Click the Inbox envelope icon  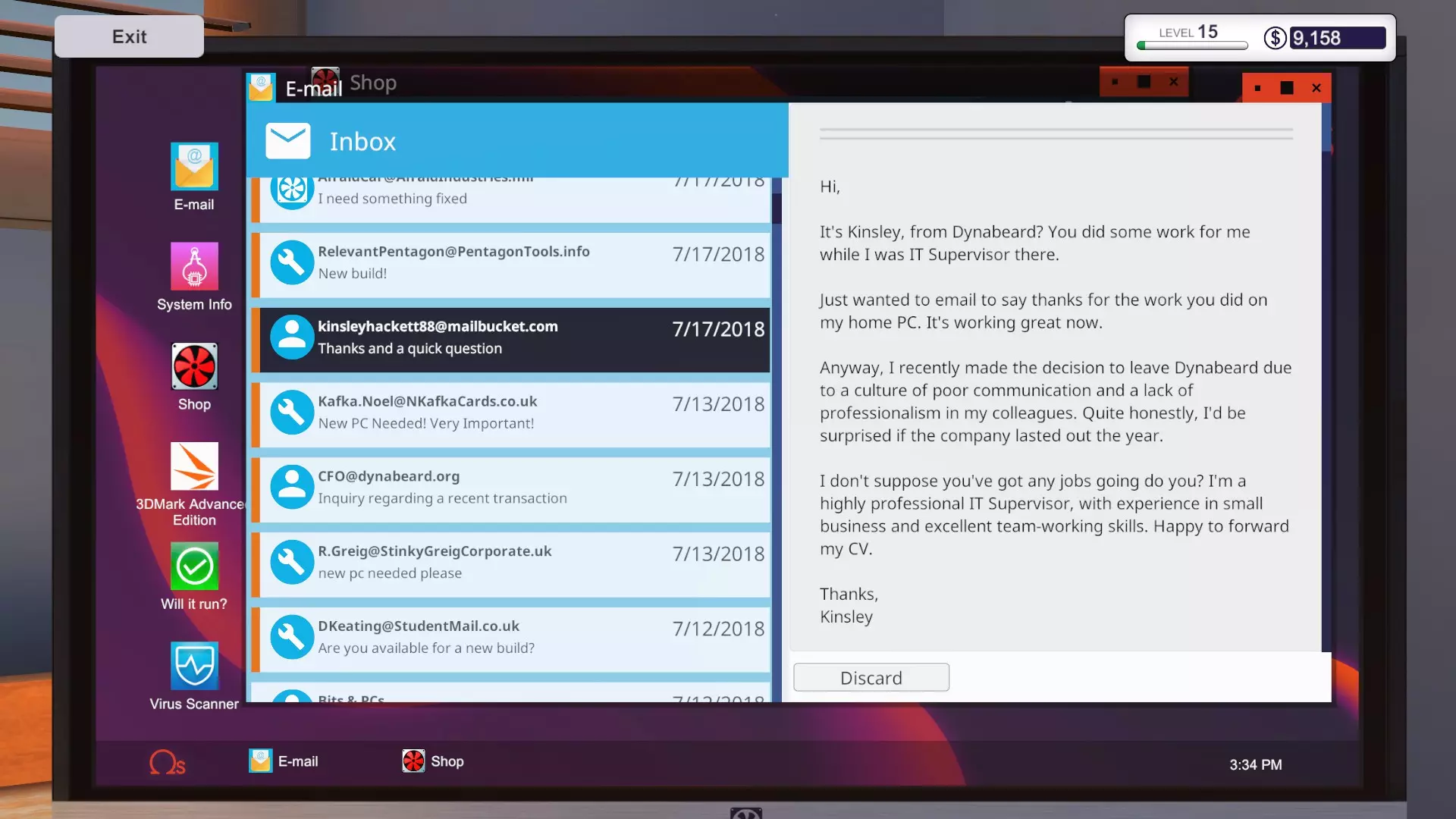point(288,141)
